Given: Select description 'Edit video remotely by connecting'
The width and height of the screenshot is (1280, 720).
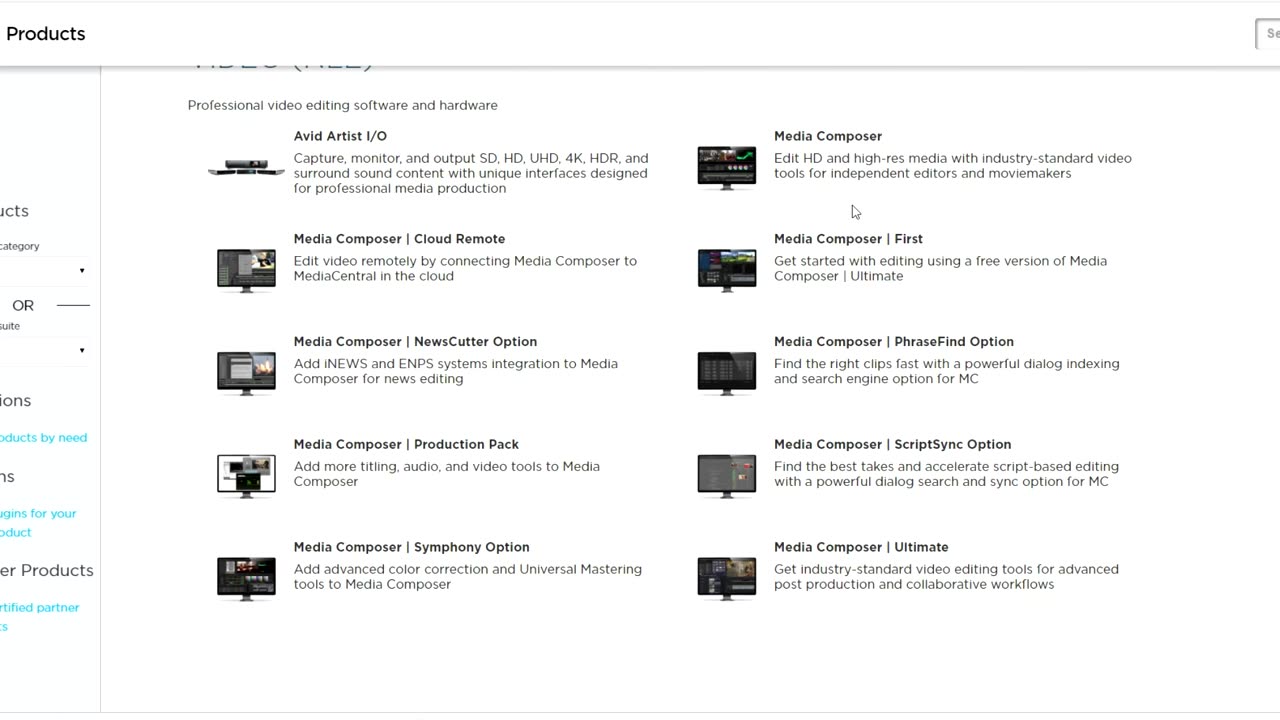Looking at the screenshot, I should tap(465, 268).
